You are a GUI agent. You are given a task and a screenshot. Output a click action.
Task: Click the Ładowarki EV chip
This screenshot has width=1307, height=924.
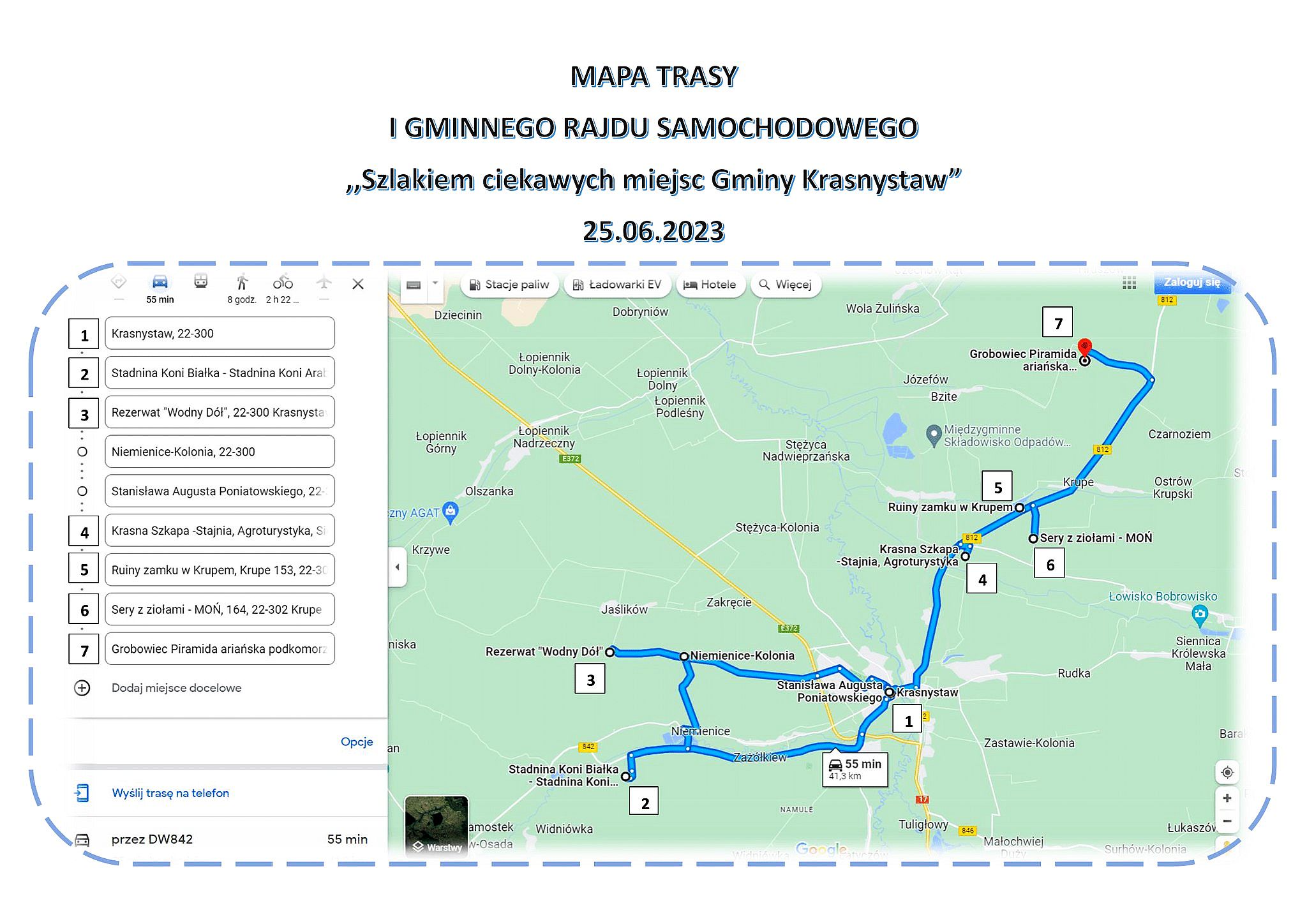(x=617, y=285)
